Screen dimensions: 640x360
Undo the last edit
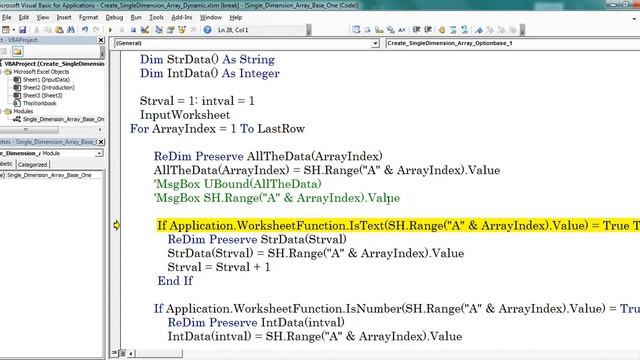coord(85,30)
